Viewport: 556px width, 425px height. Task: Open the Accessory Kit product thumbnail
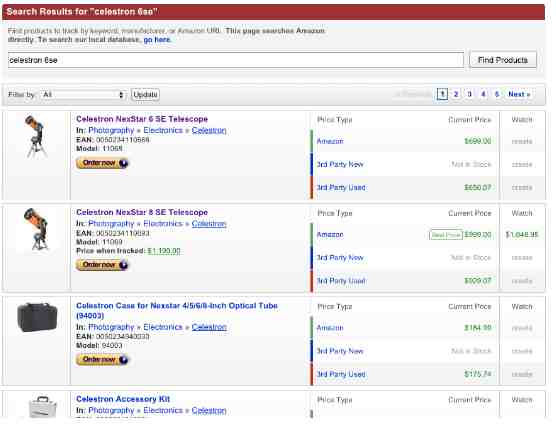(x=42, y=408)
